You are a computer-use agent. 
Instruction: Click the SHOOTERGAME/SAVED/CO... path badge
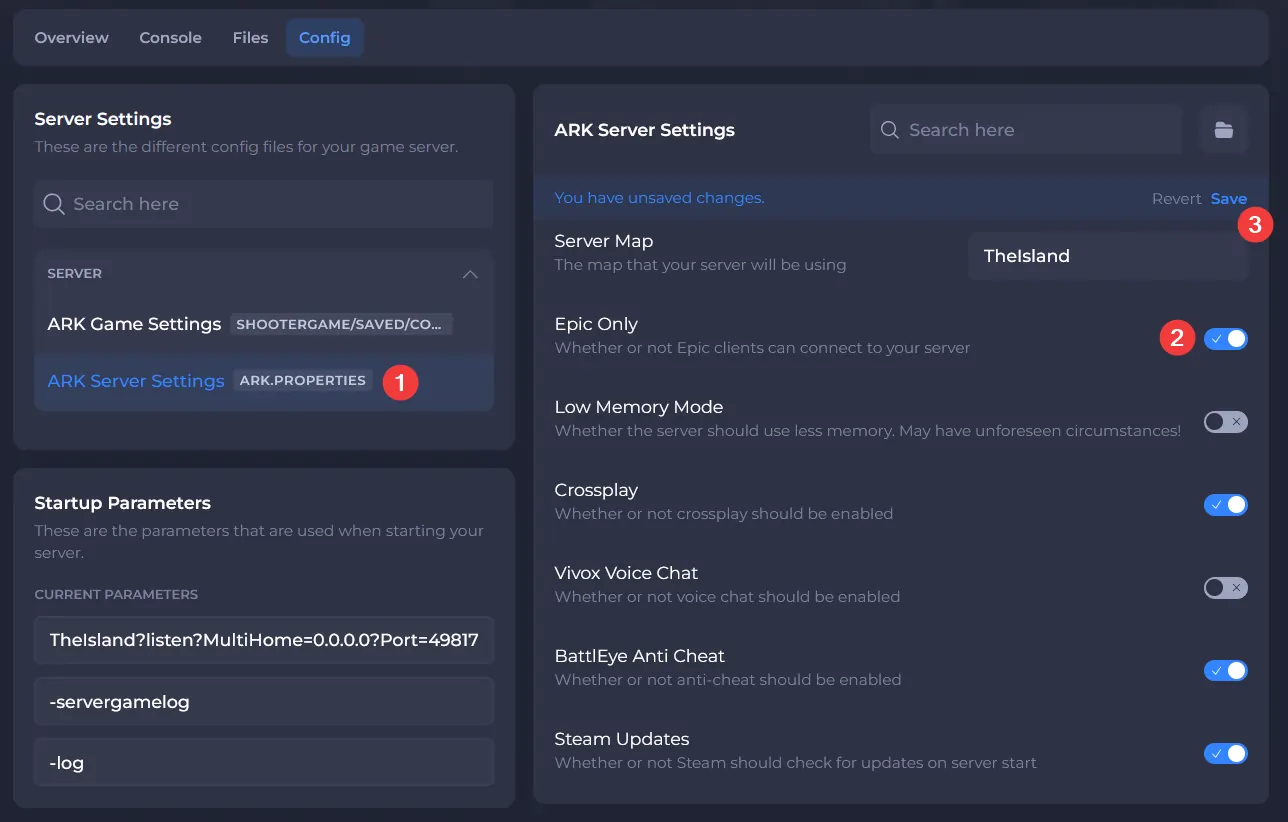point(341,324)
